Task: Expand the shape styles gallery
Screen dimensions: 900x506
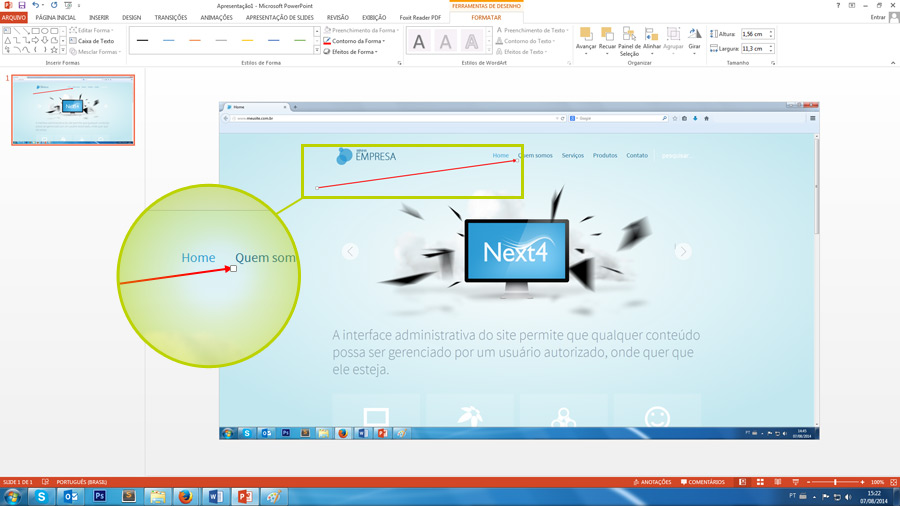Action: tap(317, 50)
